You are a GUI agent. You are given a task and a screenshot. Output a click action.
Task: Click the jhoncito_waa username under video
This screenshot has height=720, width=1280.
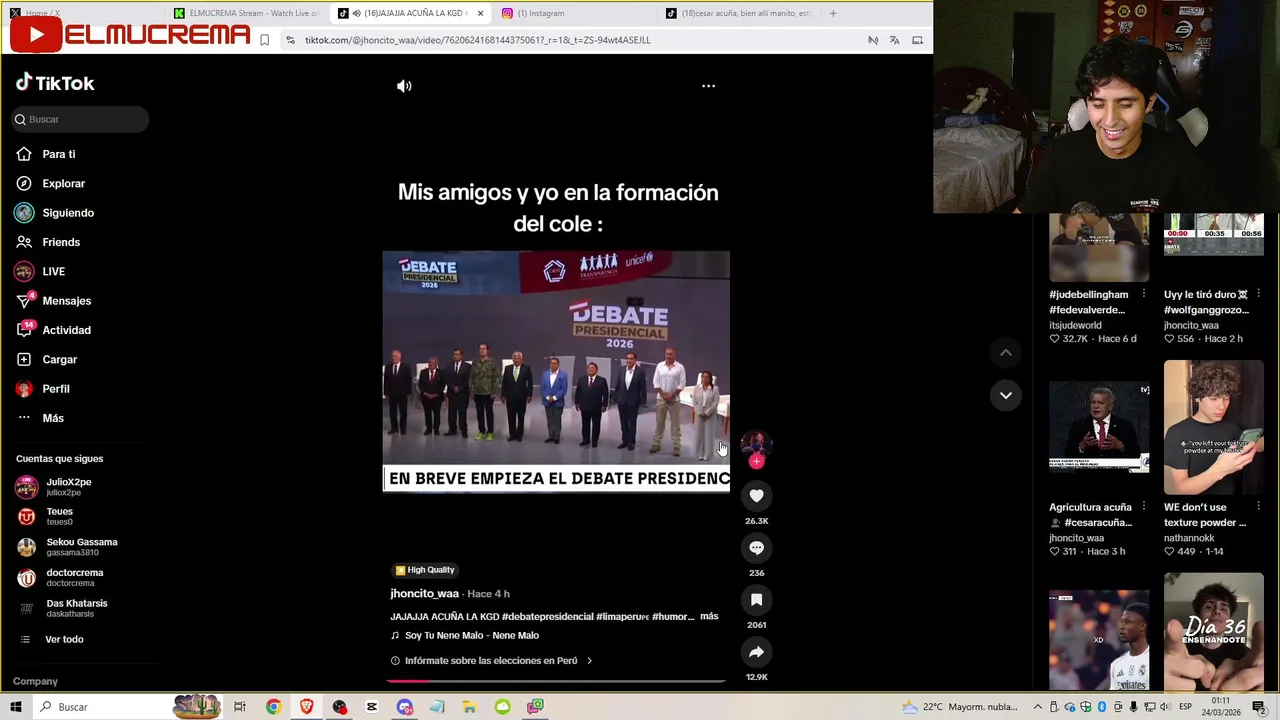click(x=424, y=594)
